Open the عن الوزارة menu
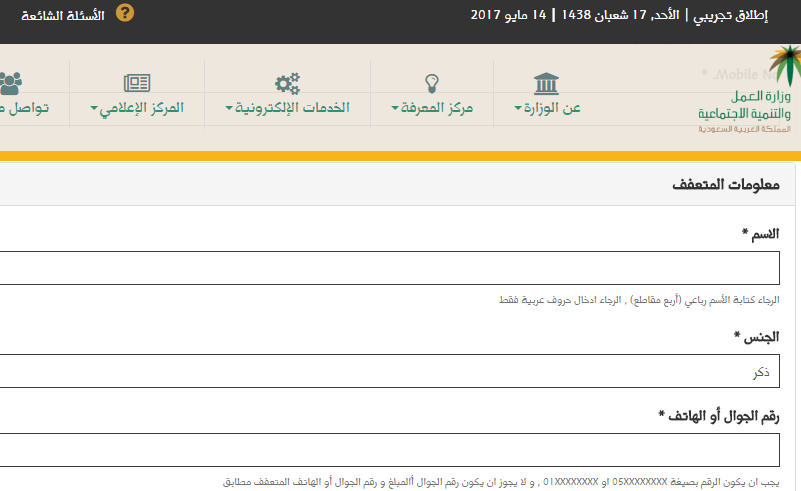This screenshot has width=801, height=491. click(x=552, y=108)
